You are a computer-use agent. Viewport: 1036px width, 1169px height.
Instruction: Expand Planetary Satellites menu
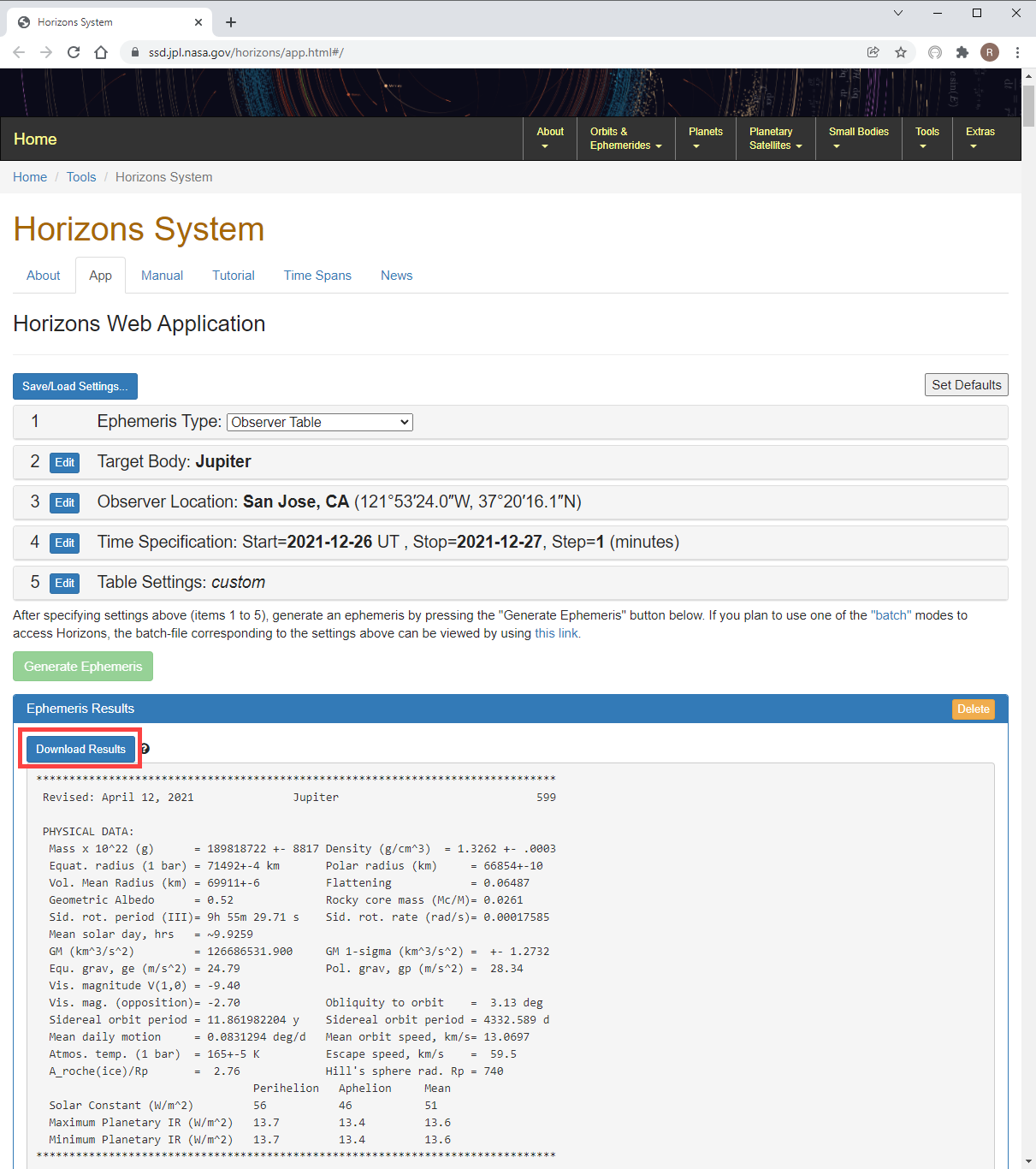pyautogui.click(x=776, y=139)
